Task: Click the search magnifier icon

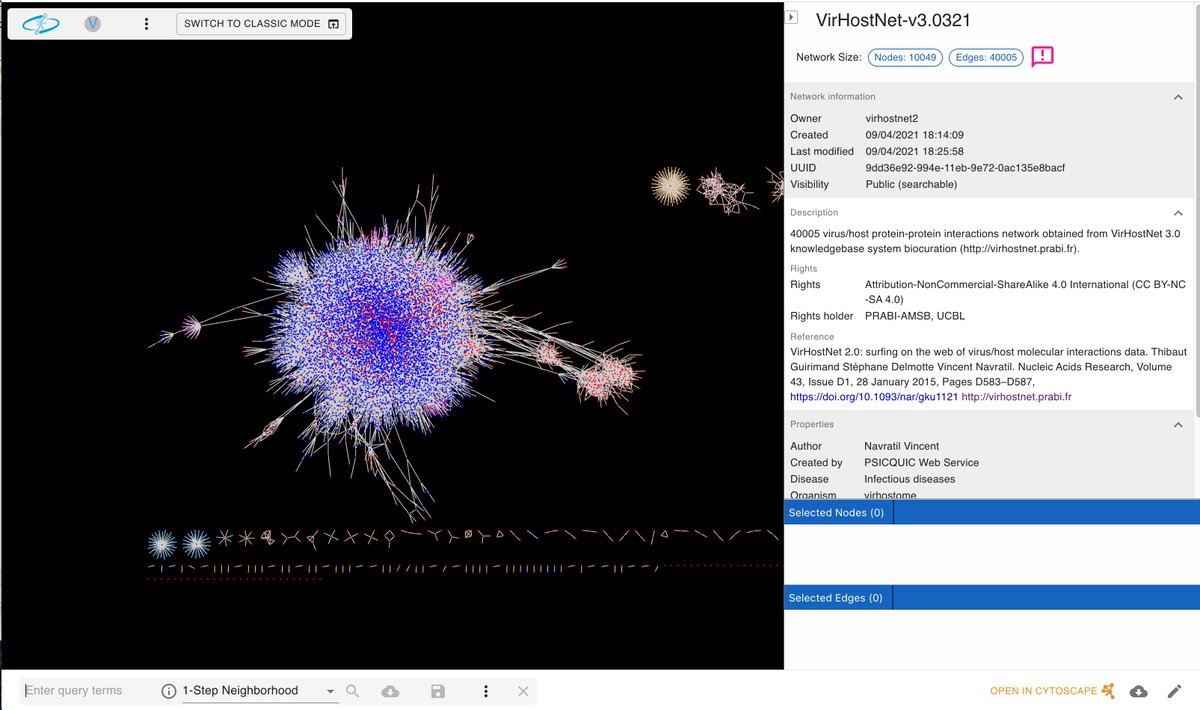Action: point(352,691)
